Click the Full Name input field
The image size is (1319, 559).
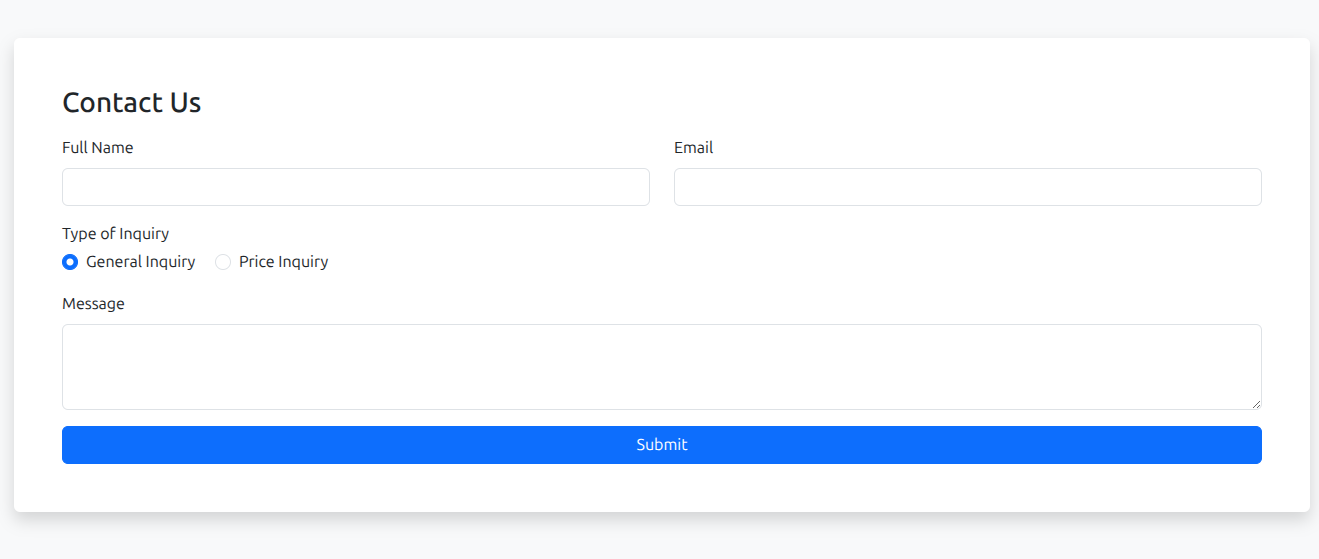[x=355, y=187]
